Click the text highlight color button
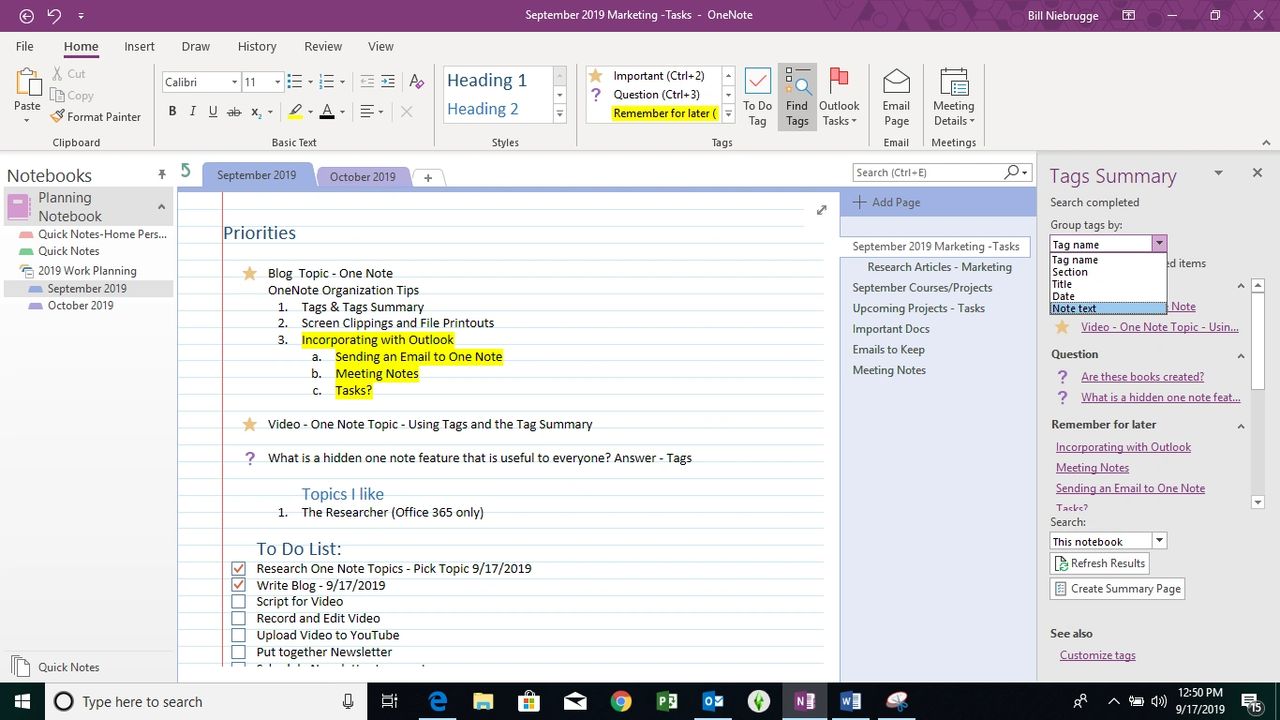This screenshot has width=1280, height=720. pyautogui.click(x=295, y=112)
